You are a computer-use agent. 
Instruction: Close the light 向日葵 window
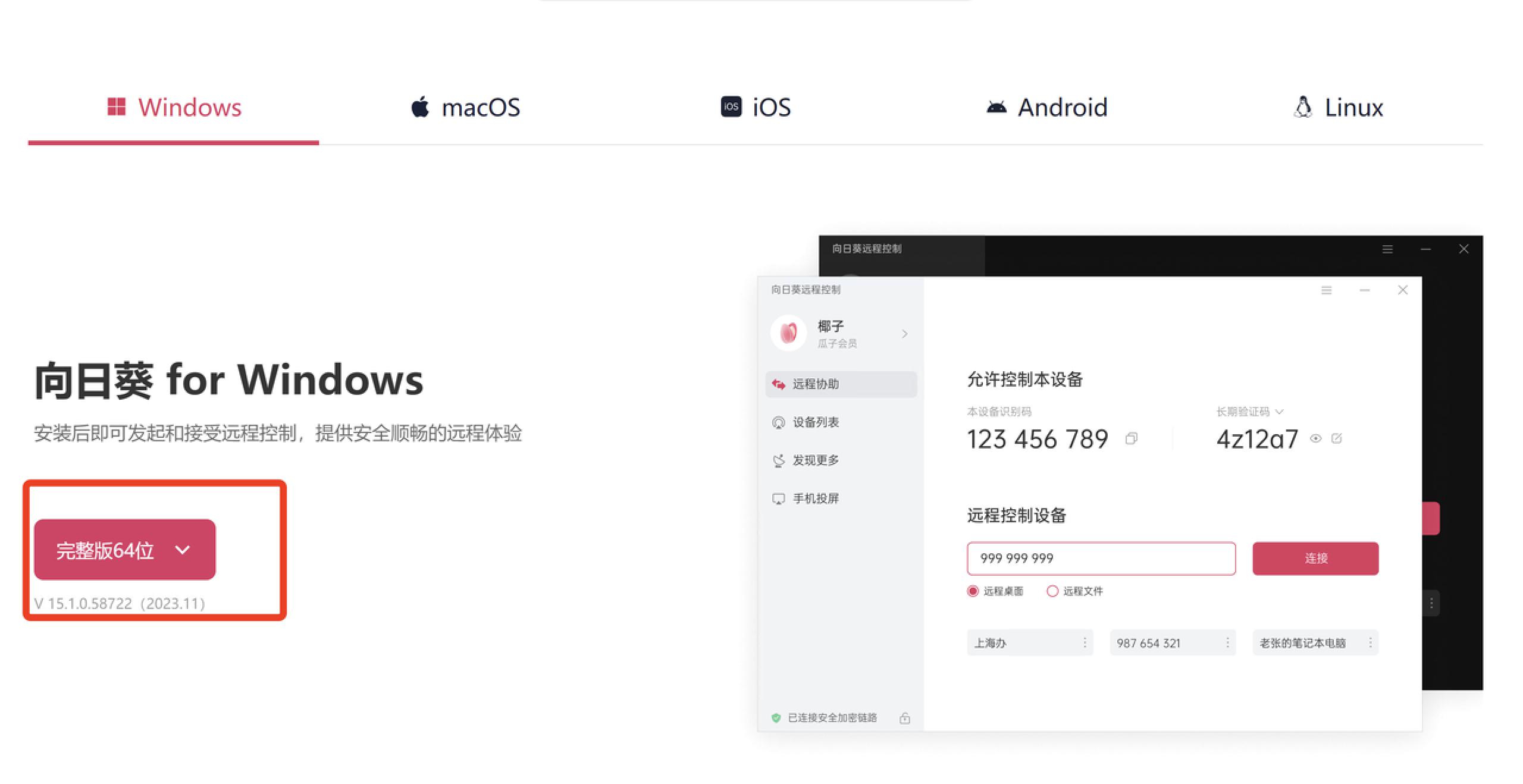click(1403, 290)
